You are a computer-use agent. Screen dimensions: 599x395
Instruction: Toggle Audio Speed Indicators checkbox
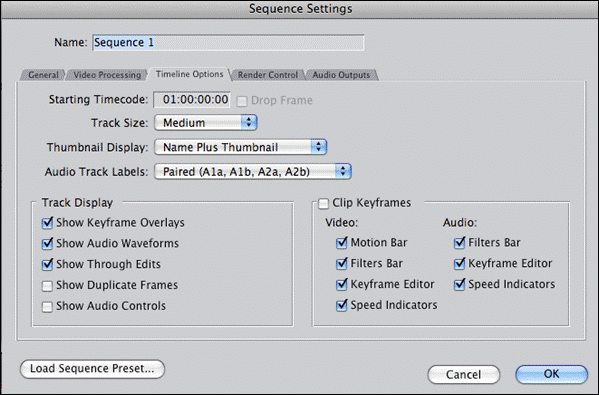click(x=459, y=285)
